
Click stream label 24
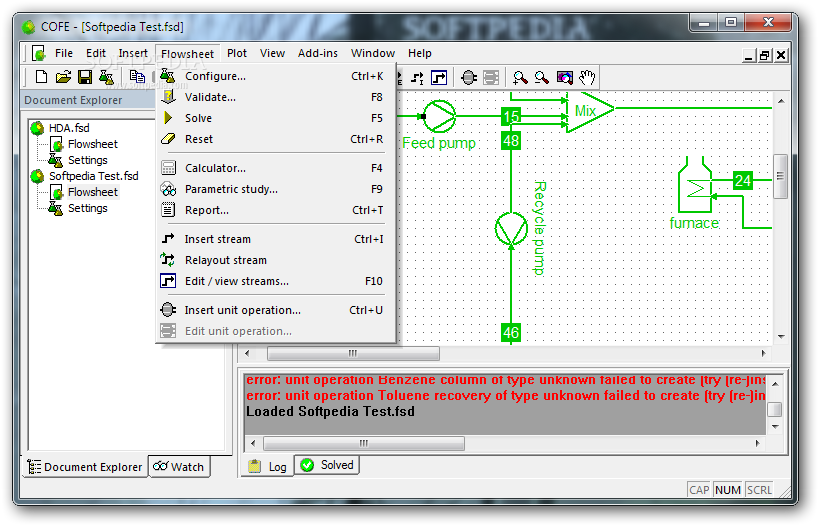click(x=743, y=180)
